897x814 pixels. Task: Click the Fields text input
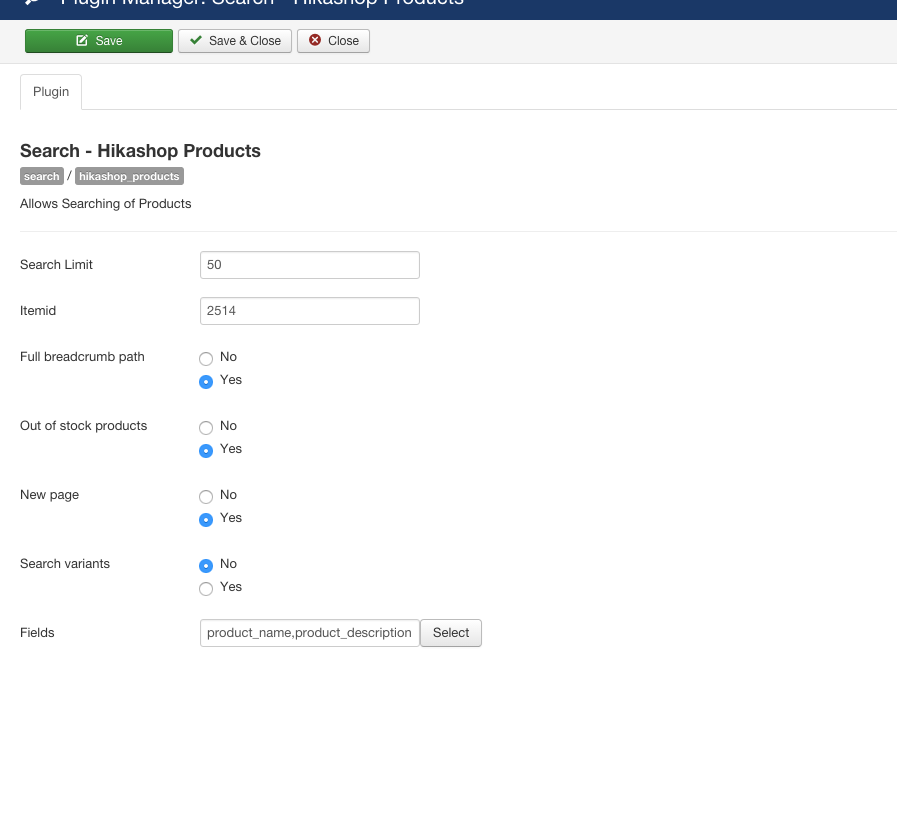(309, 633)
